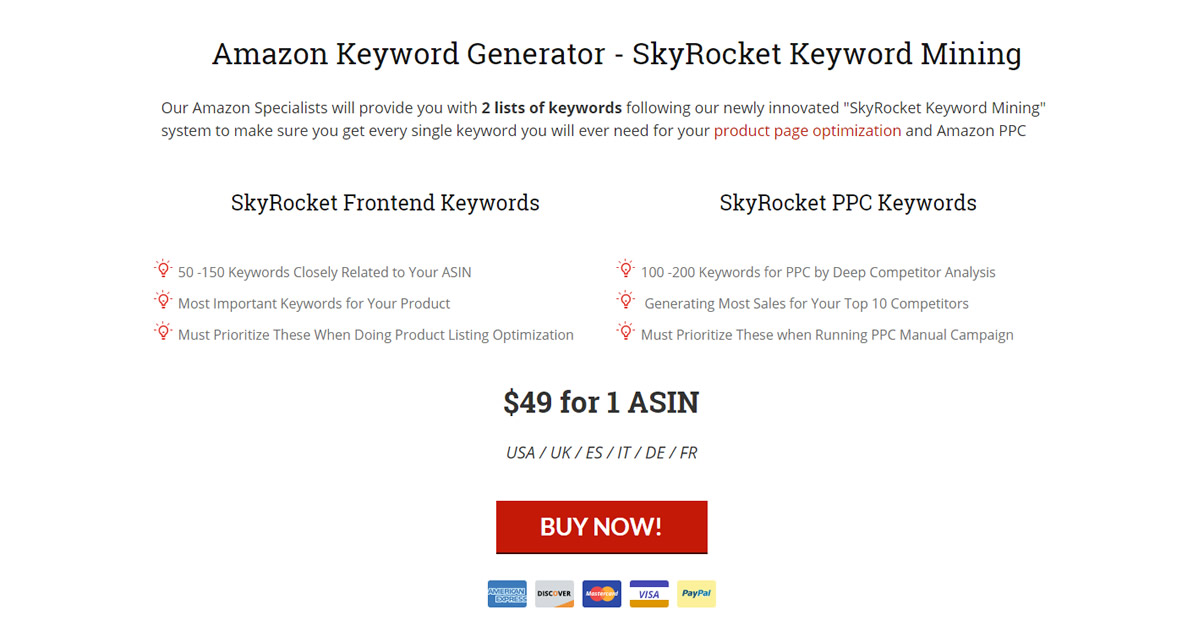Click the USA / UK / ES marketplace list
1203x641 pixels.
point(601,453)
